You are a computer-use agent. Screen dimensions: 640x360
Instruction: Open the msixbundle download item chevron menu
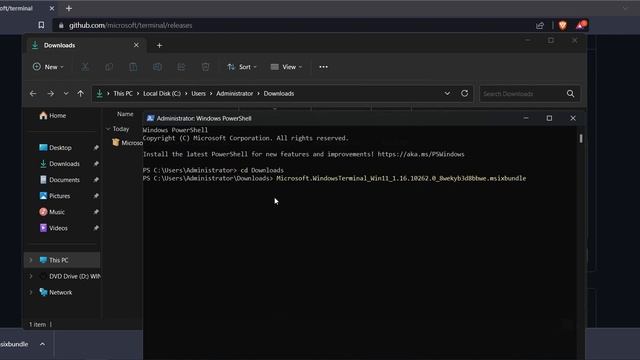pyautogui.click(x=42, y=344)
